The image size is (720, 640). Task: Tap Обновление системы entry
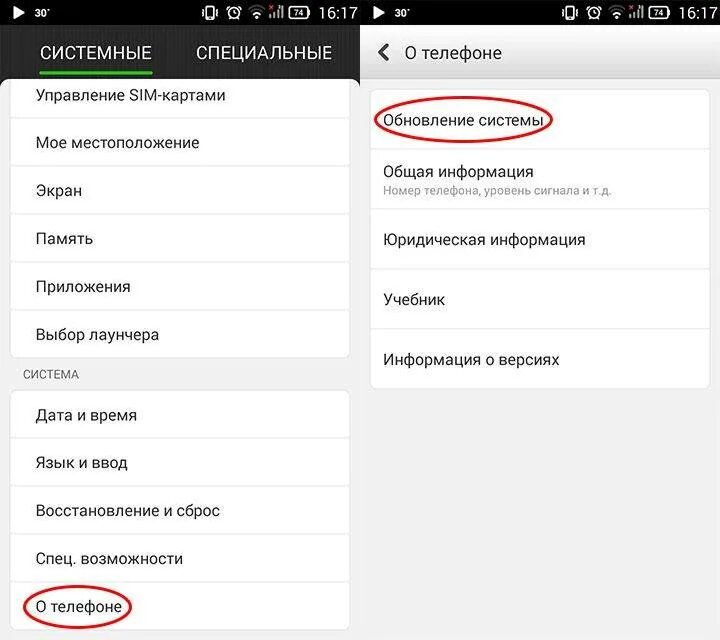click(540, 120)
